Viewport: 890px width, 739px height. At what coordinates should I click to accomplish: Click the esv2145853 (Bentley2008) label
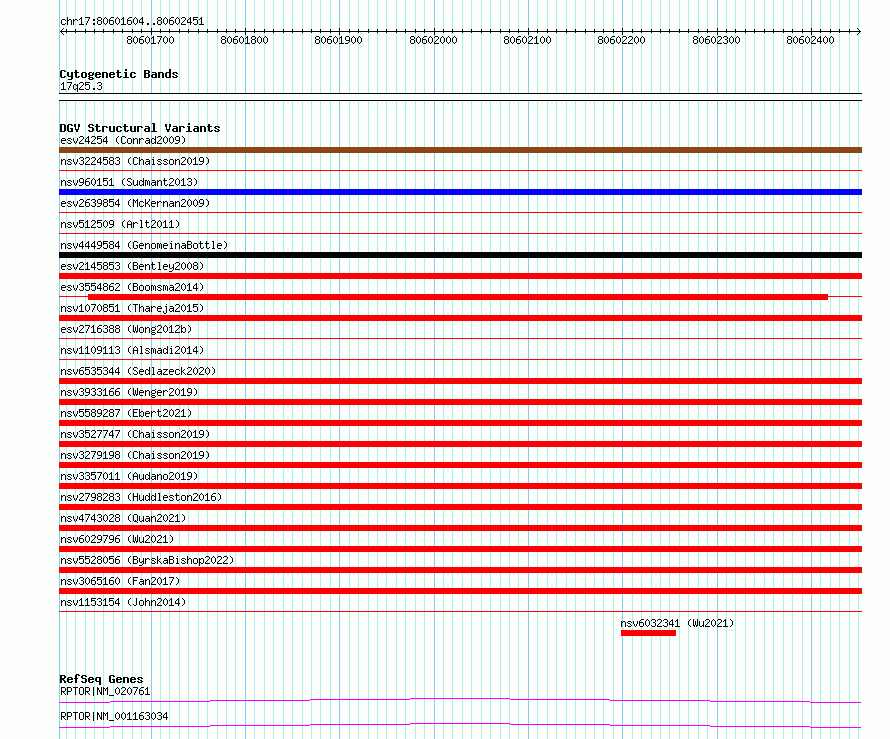pyautogui.click(x=132, y=266)
